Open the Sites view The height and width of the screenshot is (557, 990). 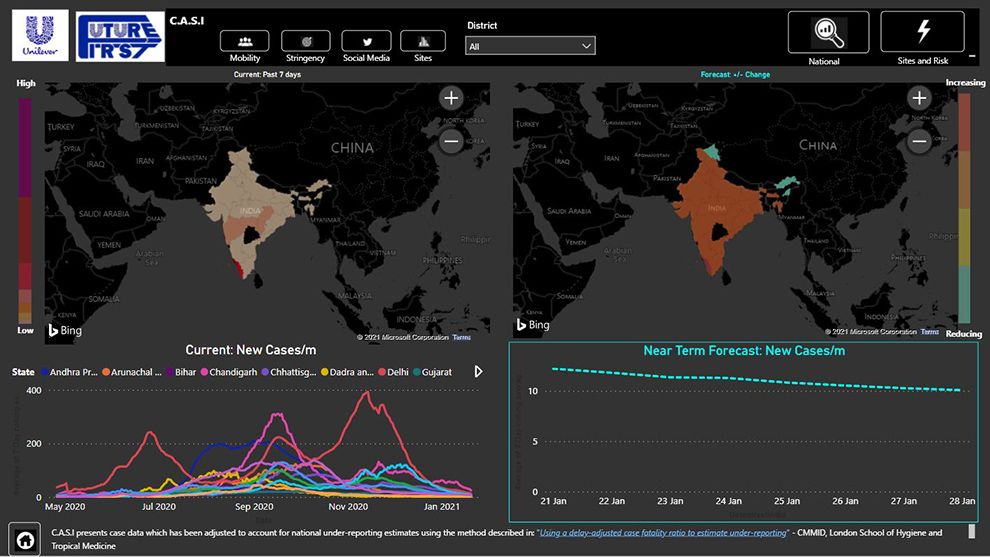tap(423, 42)
